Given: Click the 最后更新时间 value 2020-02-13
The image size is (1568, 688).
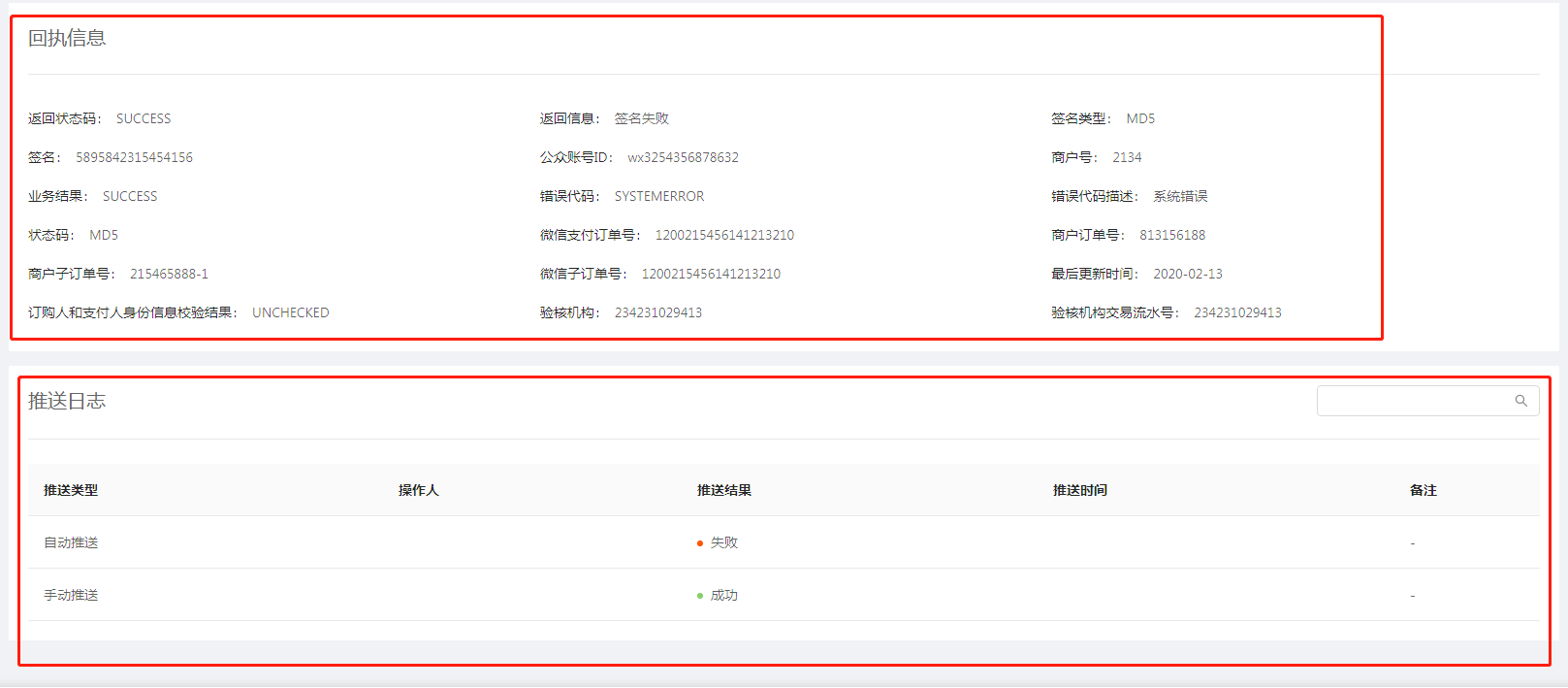Looking at the screenshot, I should [1188, 274].
